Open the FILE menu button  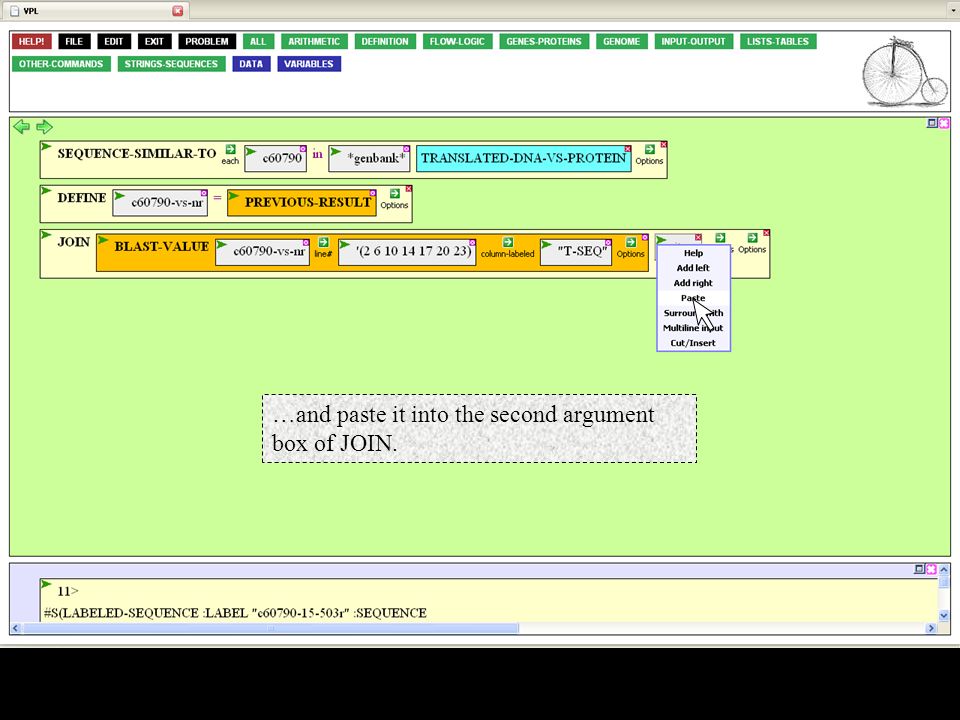coord(74,42)
